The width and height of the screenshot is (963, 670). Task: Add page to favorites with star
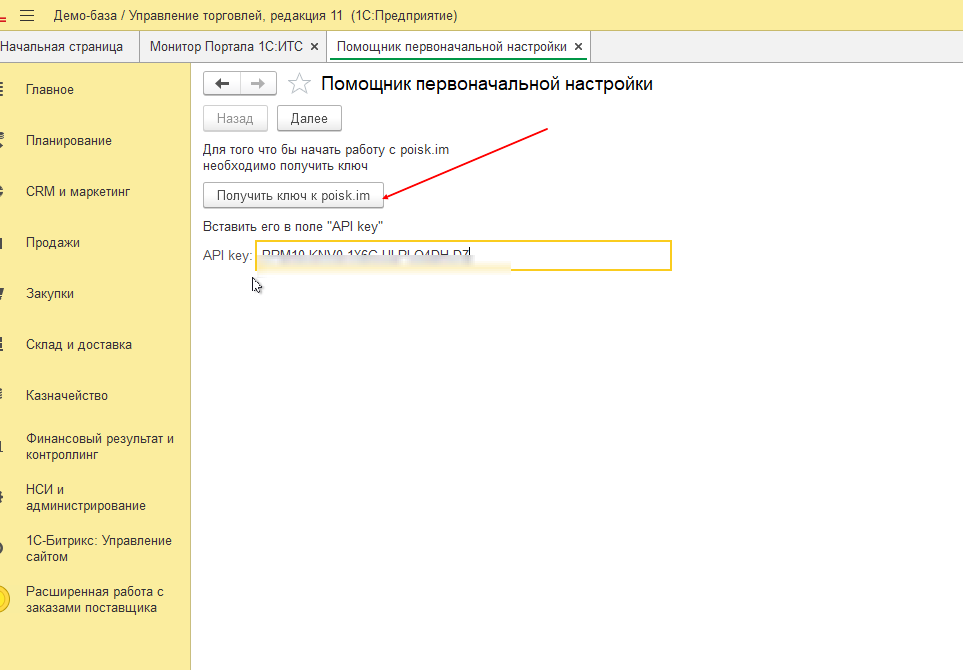tap(299, 84)
